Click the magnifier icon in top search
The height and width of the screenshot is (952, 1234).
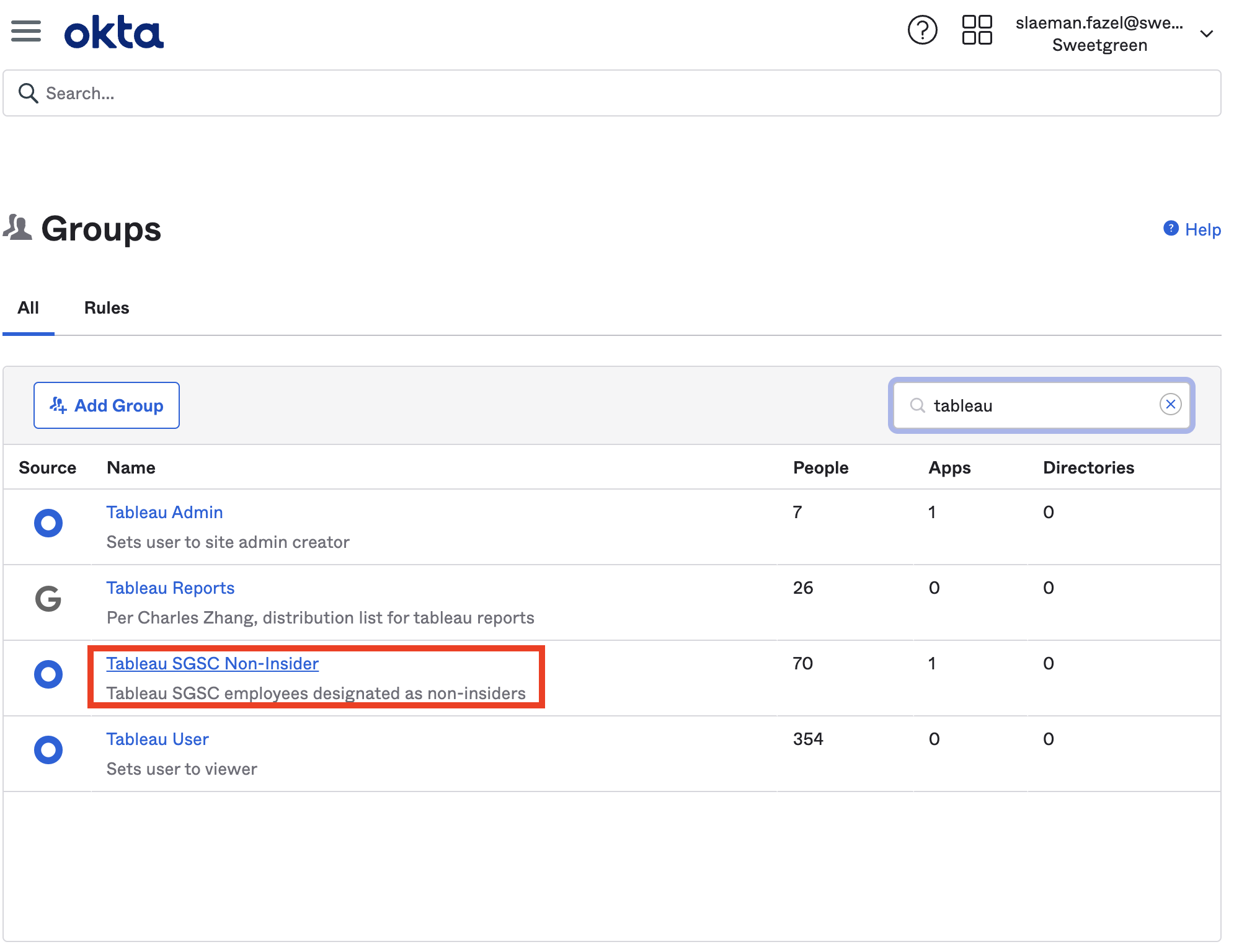pyautogui.click(x=29, y=93)
